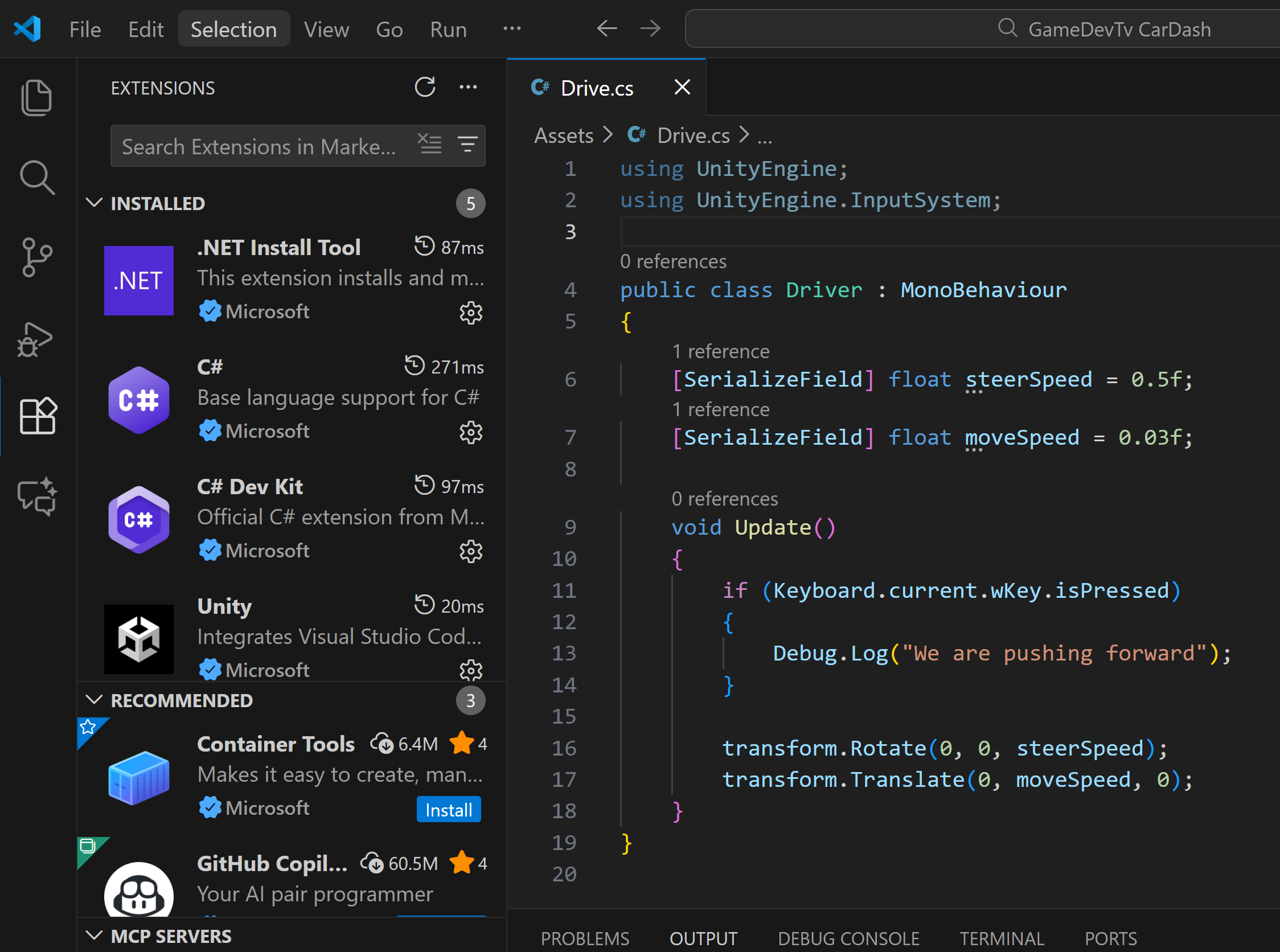
Task: Open manage gear for .NET Install Tool
Action: point(470,313)
